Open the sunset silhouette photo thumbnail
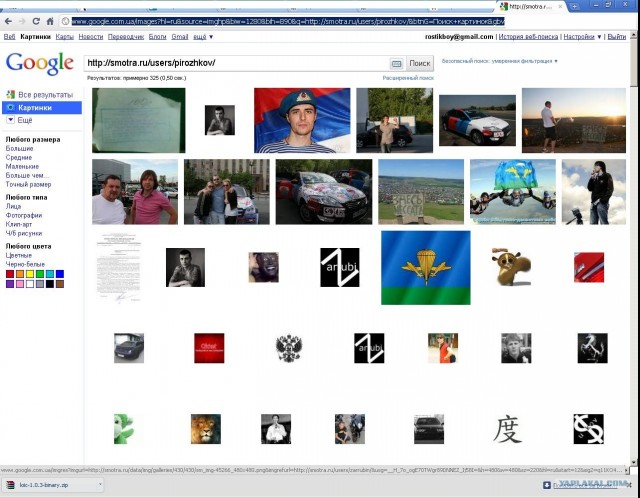640x498 pixels. [x=573, y=120]
